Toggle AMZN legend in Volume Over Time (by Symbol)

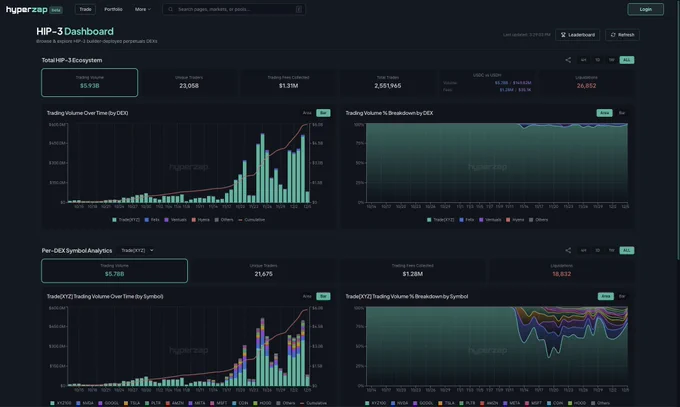[x=174, y=403]
